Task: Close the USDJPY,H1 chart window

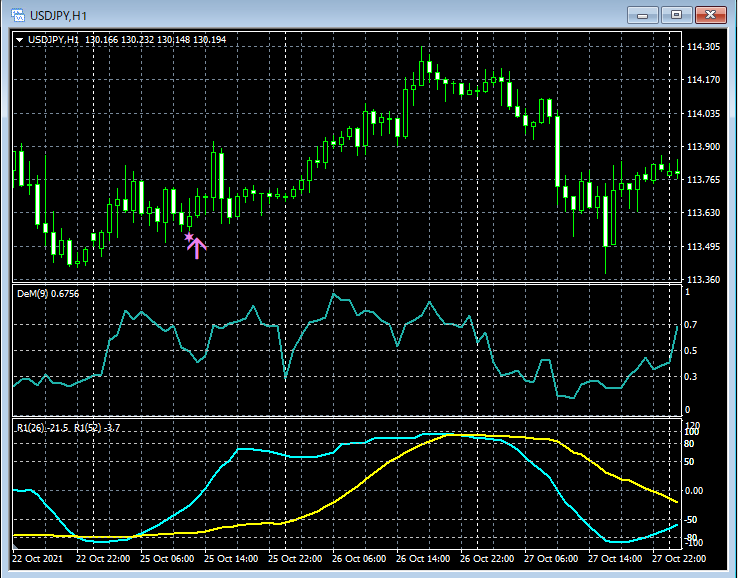Action: 710,14
